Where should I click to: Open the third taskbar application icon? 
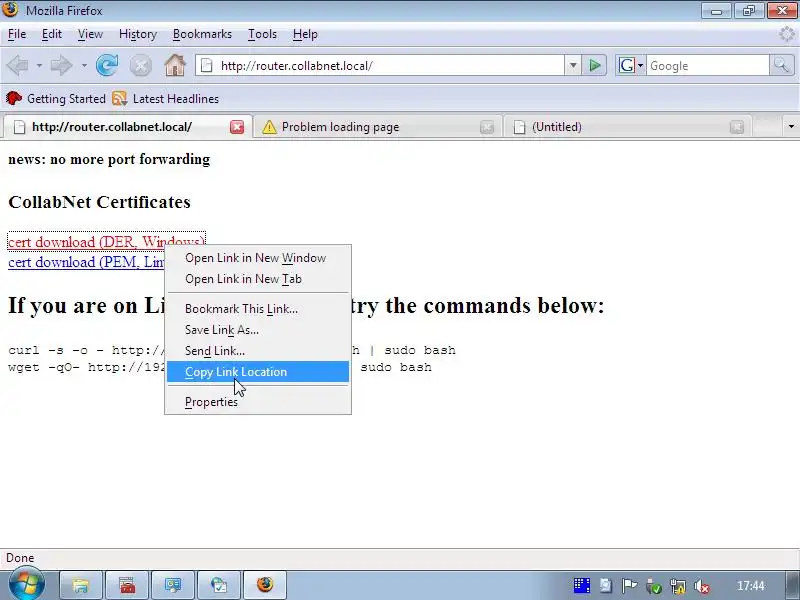[x=173, y=585]
